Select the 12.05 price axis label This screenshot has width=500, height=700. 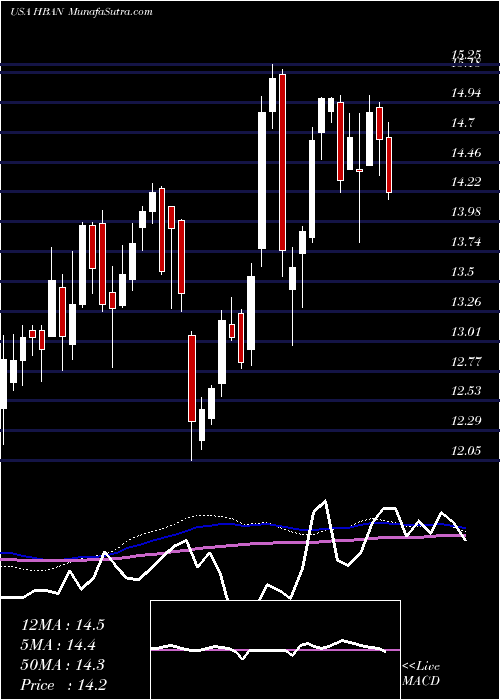467,450
